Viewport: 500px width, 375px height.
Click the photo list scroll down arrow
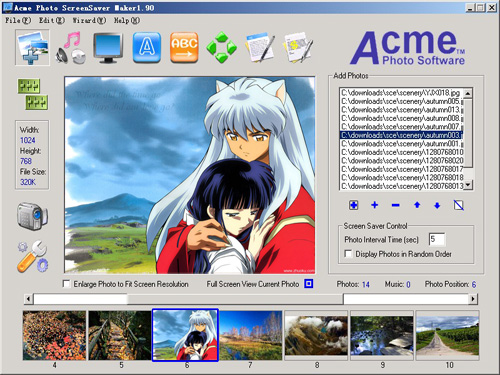tap(468, 185)
